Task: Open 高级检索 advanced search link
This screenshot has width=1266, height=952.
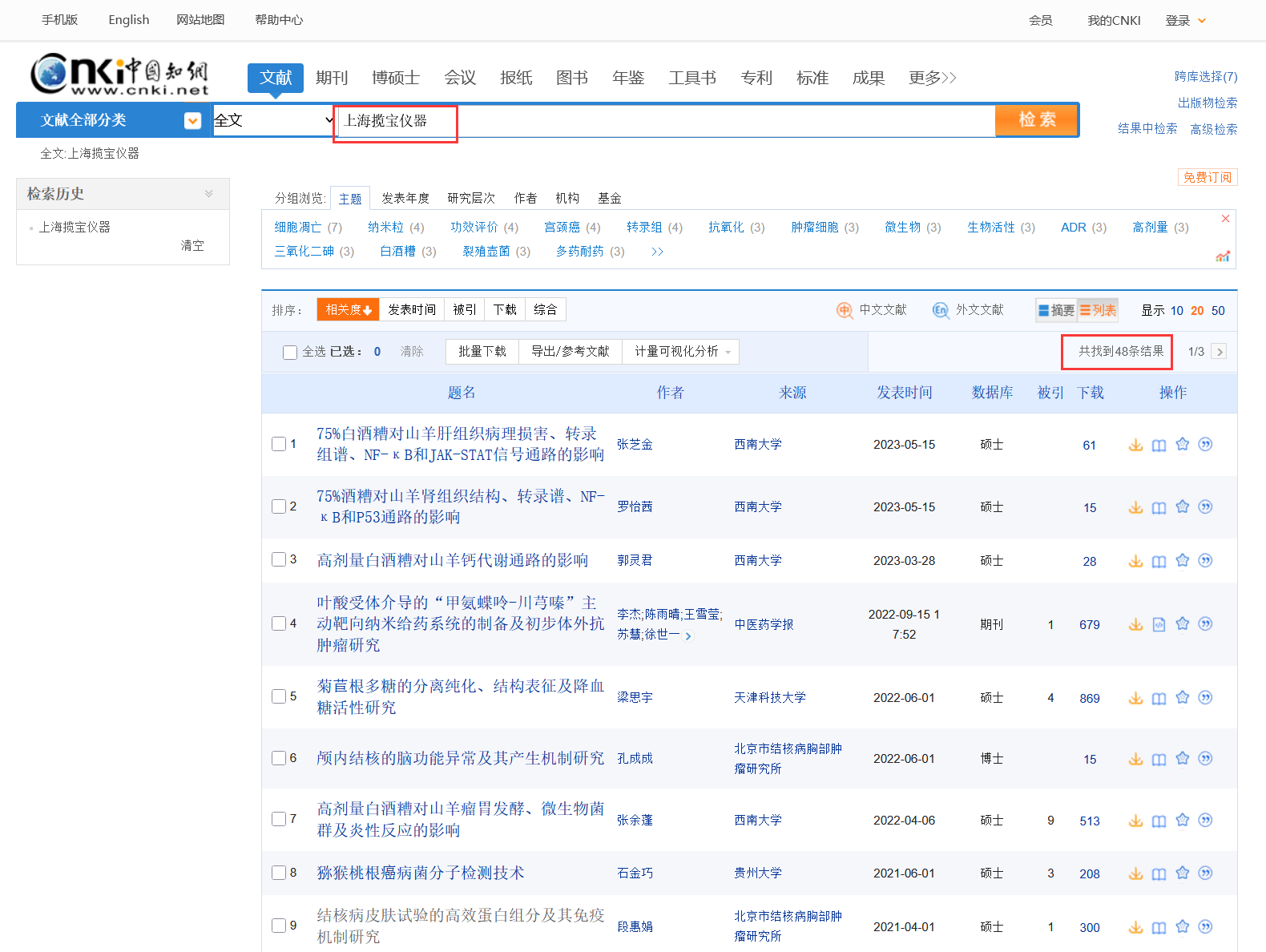Action: coord(1213,129)
